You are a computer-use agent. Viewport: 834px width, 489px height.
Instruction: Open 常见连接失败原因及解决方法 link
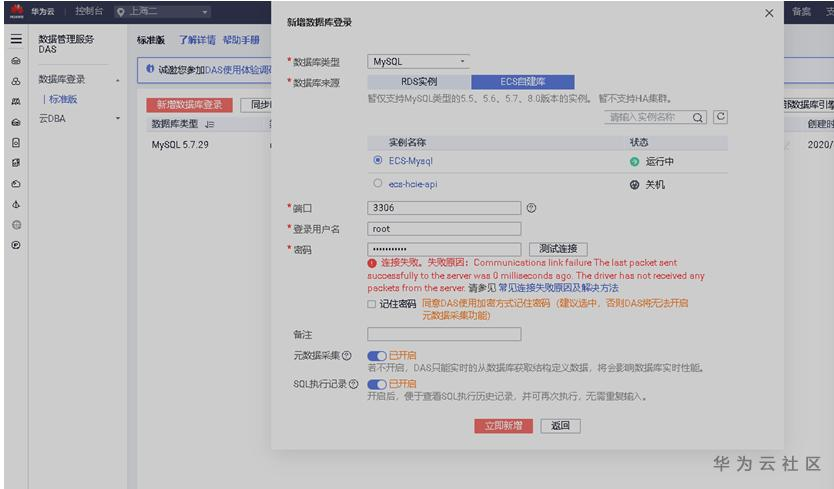pos(558,288)
